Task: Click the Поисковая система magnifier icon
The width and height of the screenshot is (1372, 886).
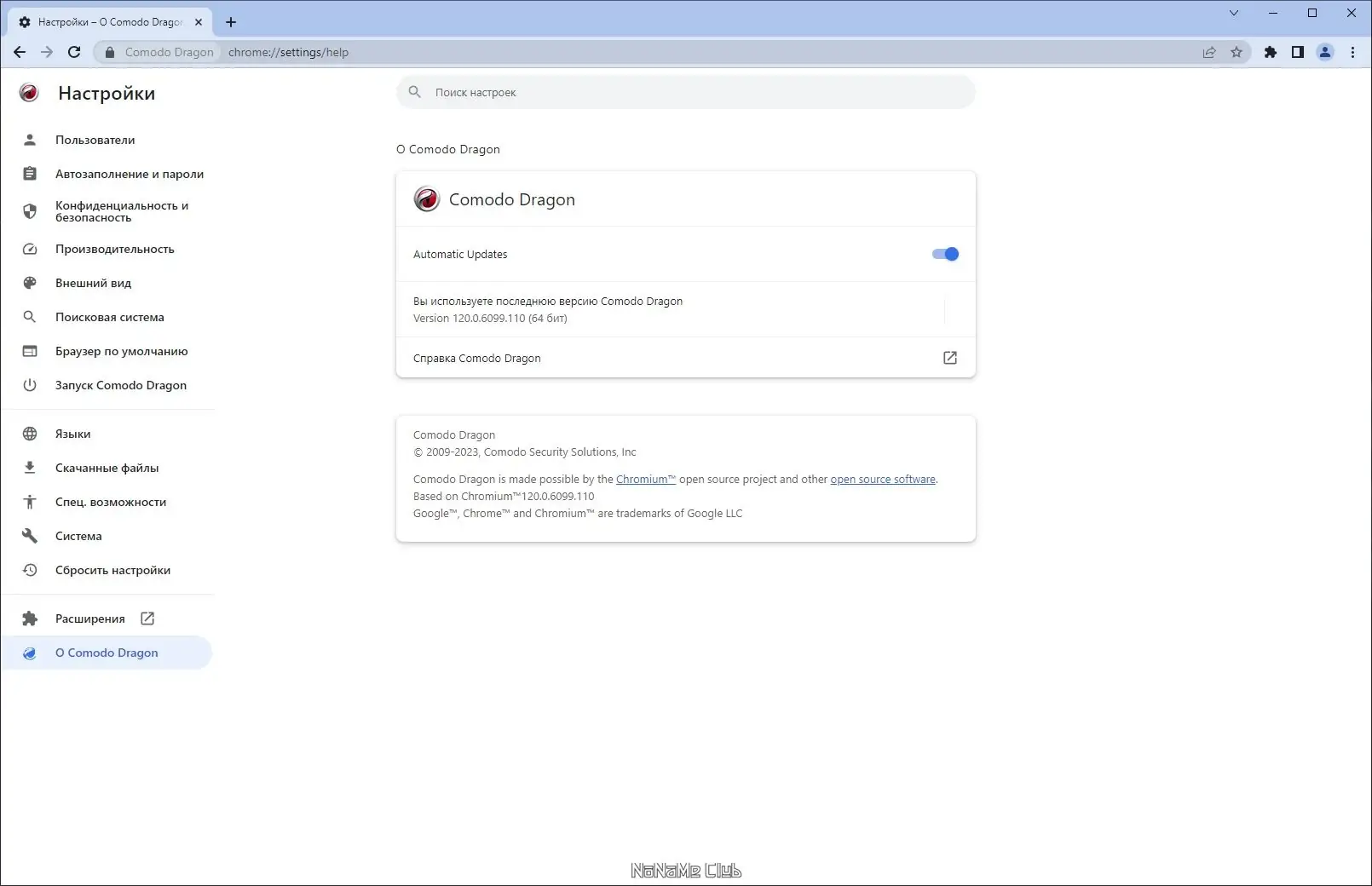Action: (30, 317)
